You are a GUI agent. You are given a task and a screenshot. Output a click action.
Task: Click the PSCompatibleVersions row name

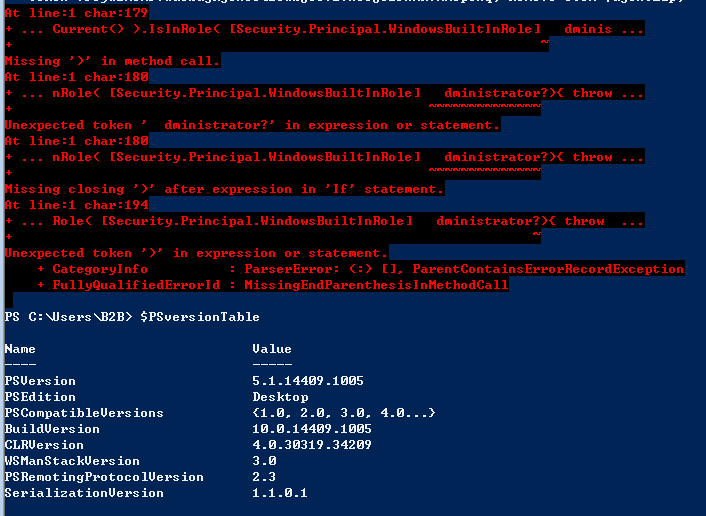(x=84, y=413)
